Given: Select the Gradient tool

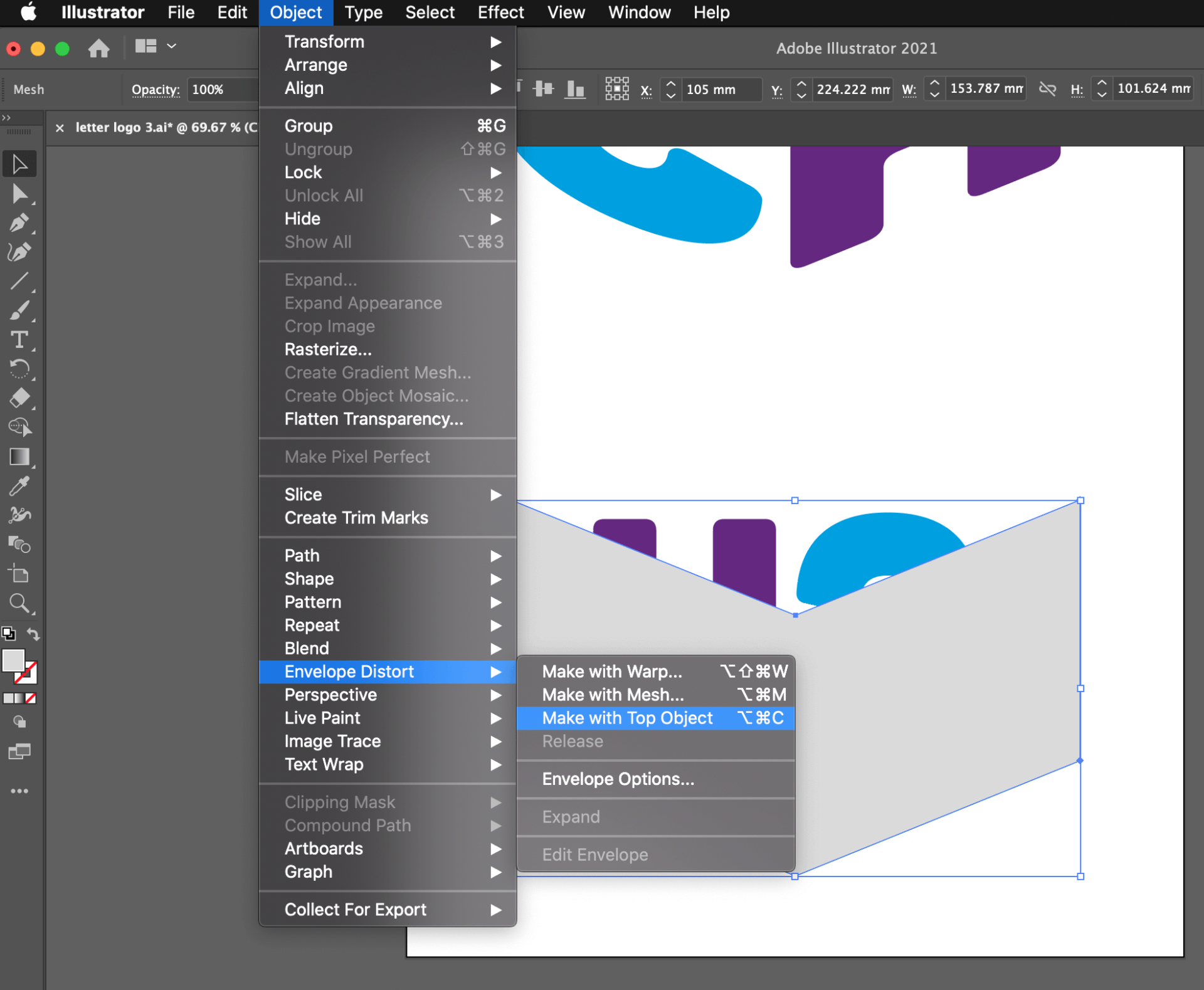Looking at the screenshot, I should (19, 457).
